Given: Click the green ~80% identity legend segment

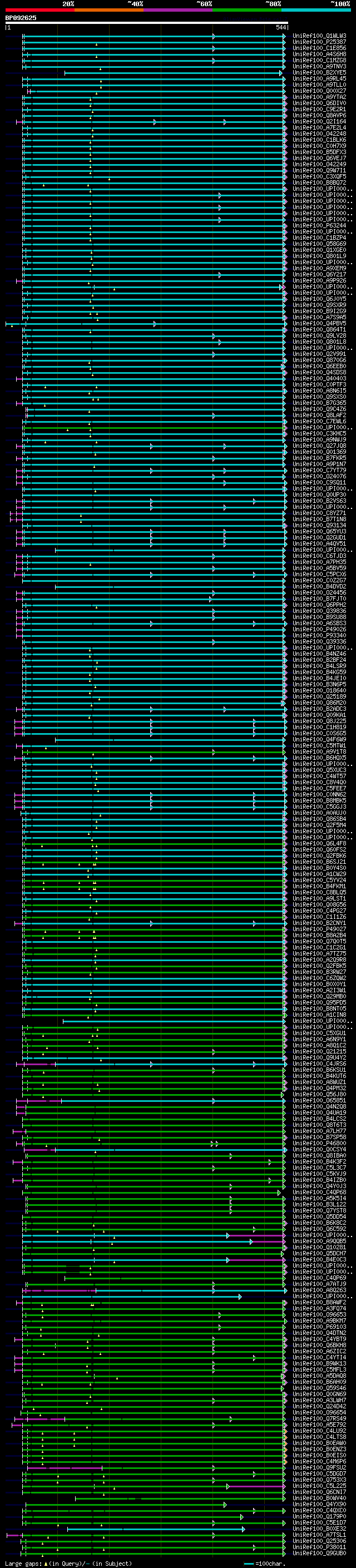Looking at the screenshot, I should point(247,10).
